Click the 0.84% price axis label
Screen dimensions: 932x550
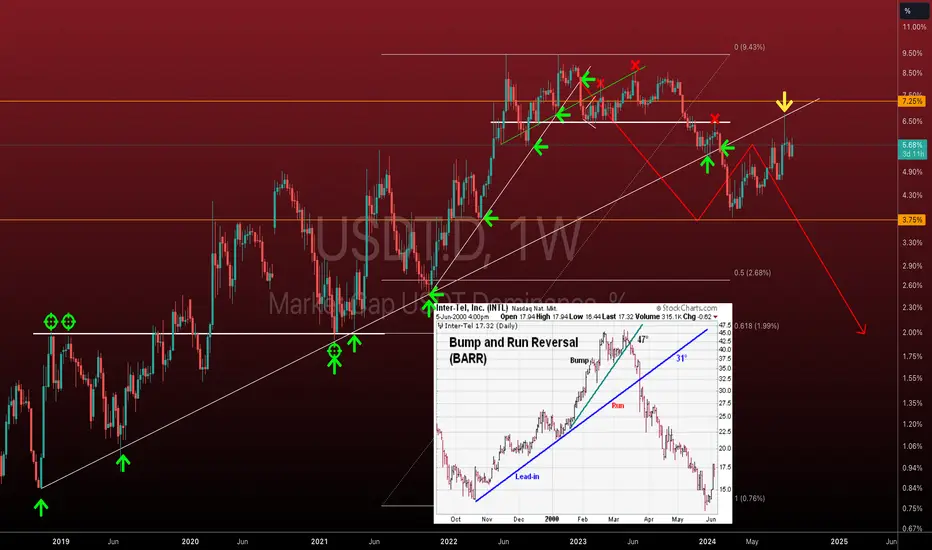click(912, 489)
